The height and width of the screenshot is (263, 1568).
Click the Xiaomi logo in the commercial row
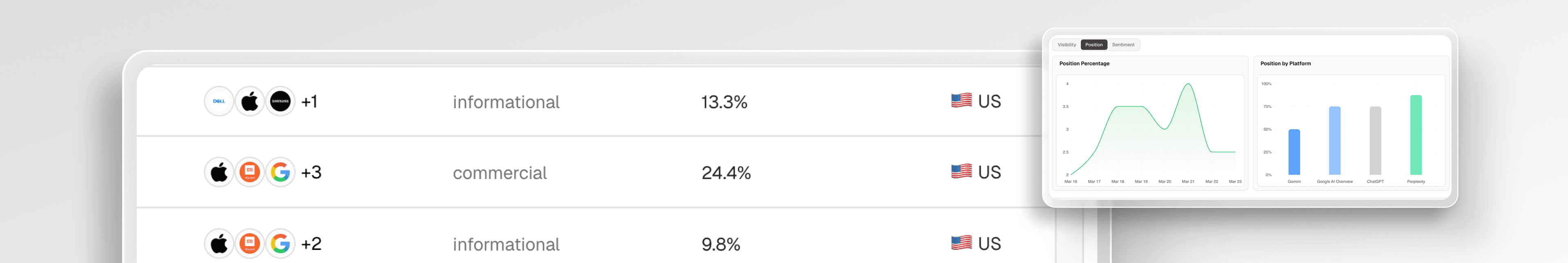(x=249, y=173)
